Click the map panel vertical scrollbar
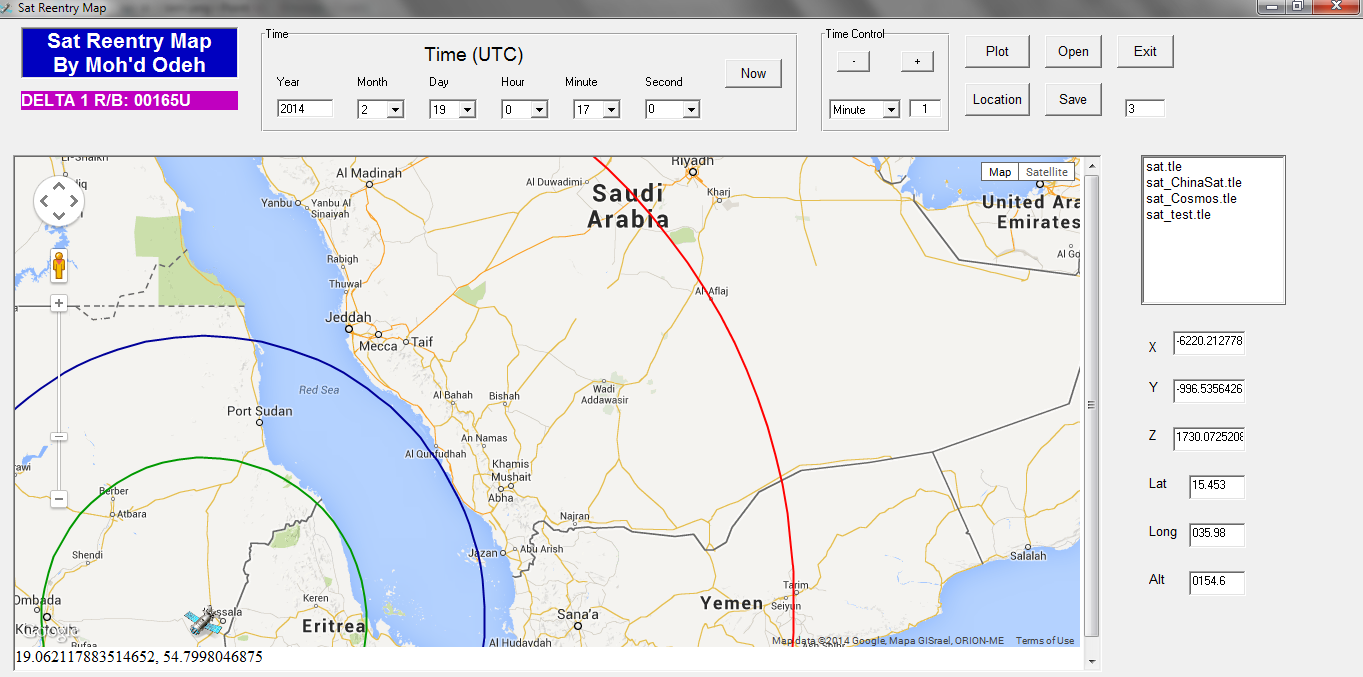 pos(1092,405)
